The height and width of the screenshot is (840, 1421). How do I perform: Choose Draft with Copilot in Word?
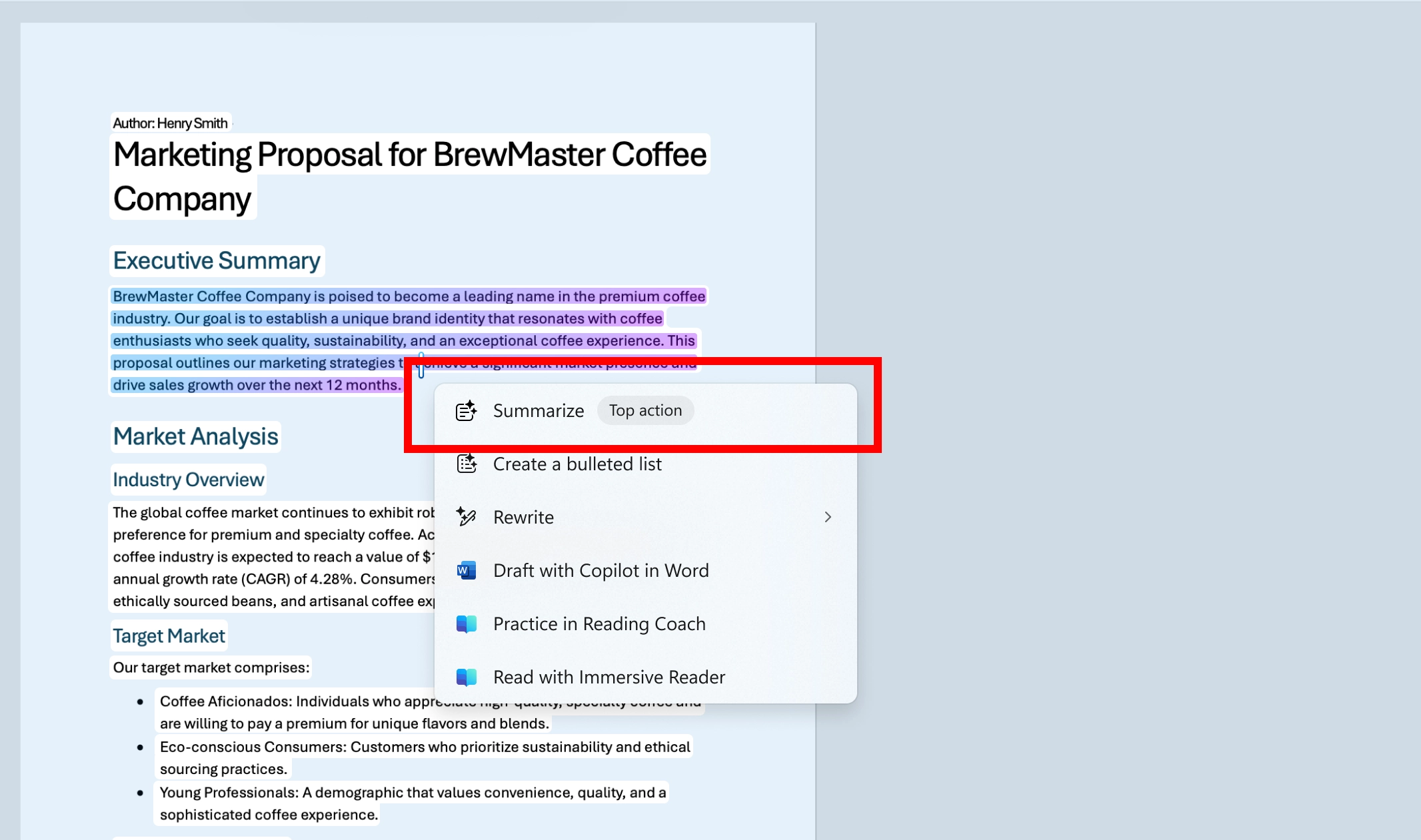645,570
